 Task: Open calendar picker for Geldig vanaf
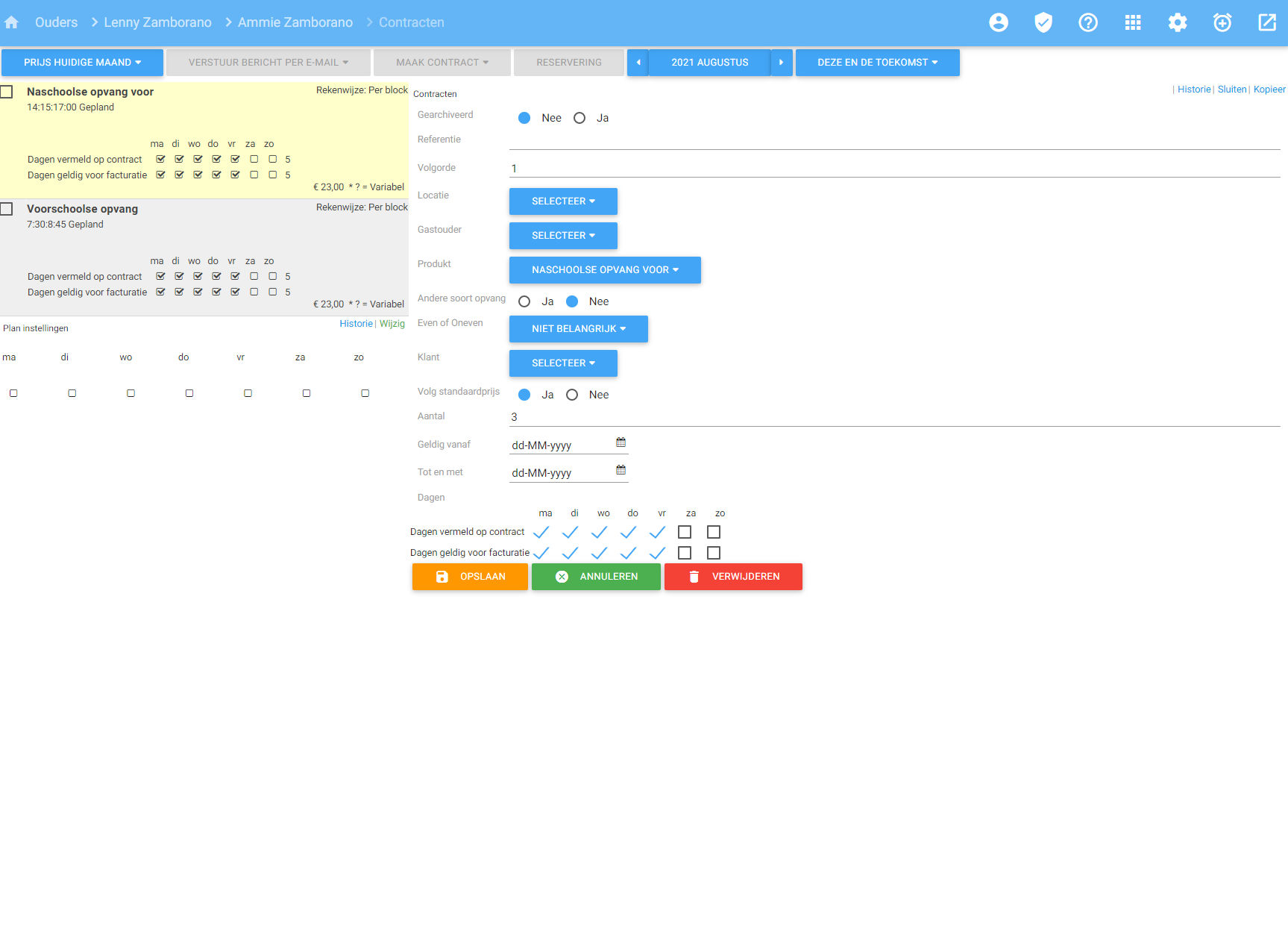pyautogui.click(x=621, y=442)
